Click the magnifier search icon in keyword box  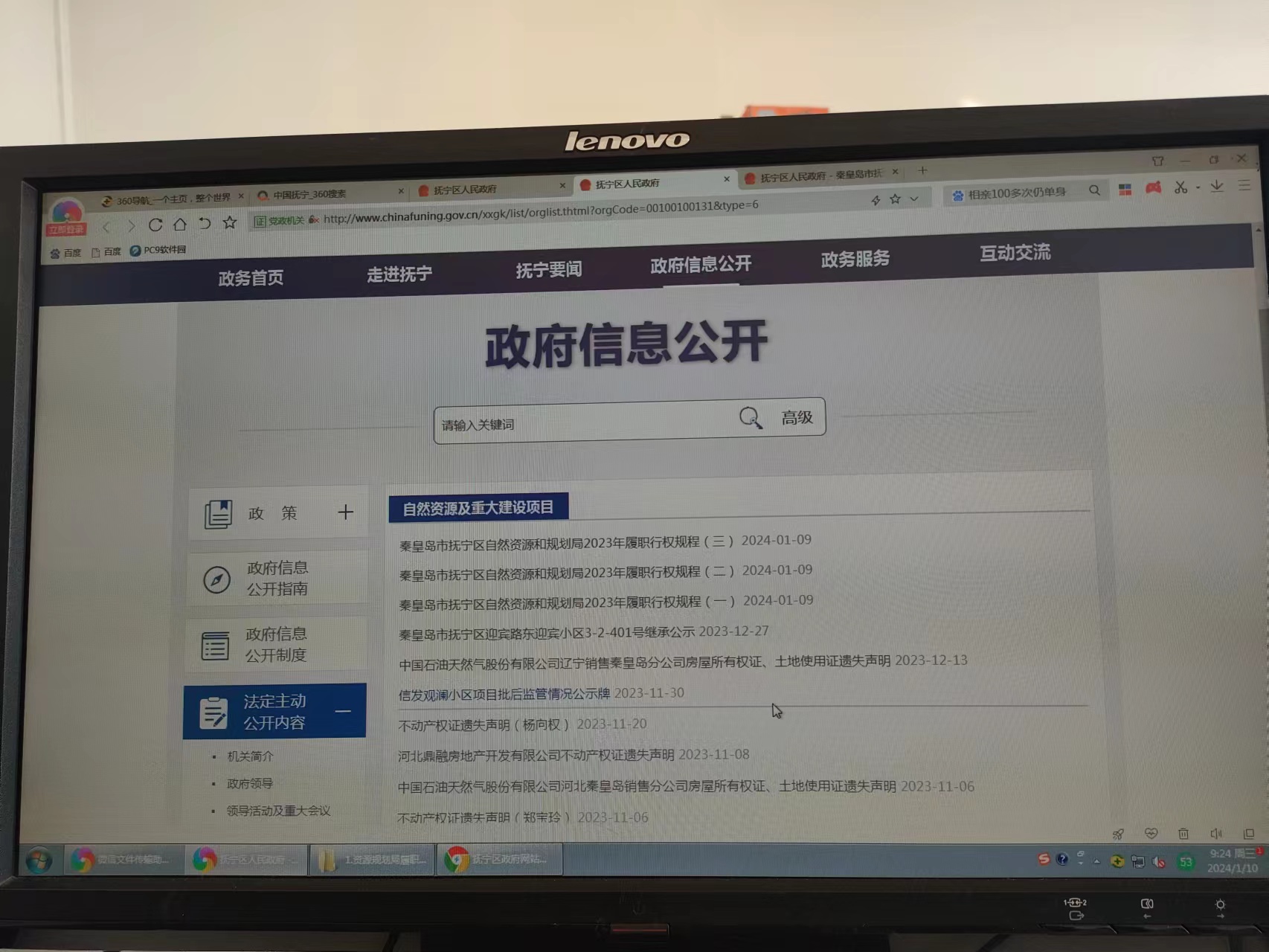click(x=751, y=418)
